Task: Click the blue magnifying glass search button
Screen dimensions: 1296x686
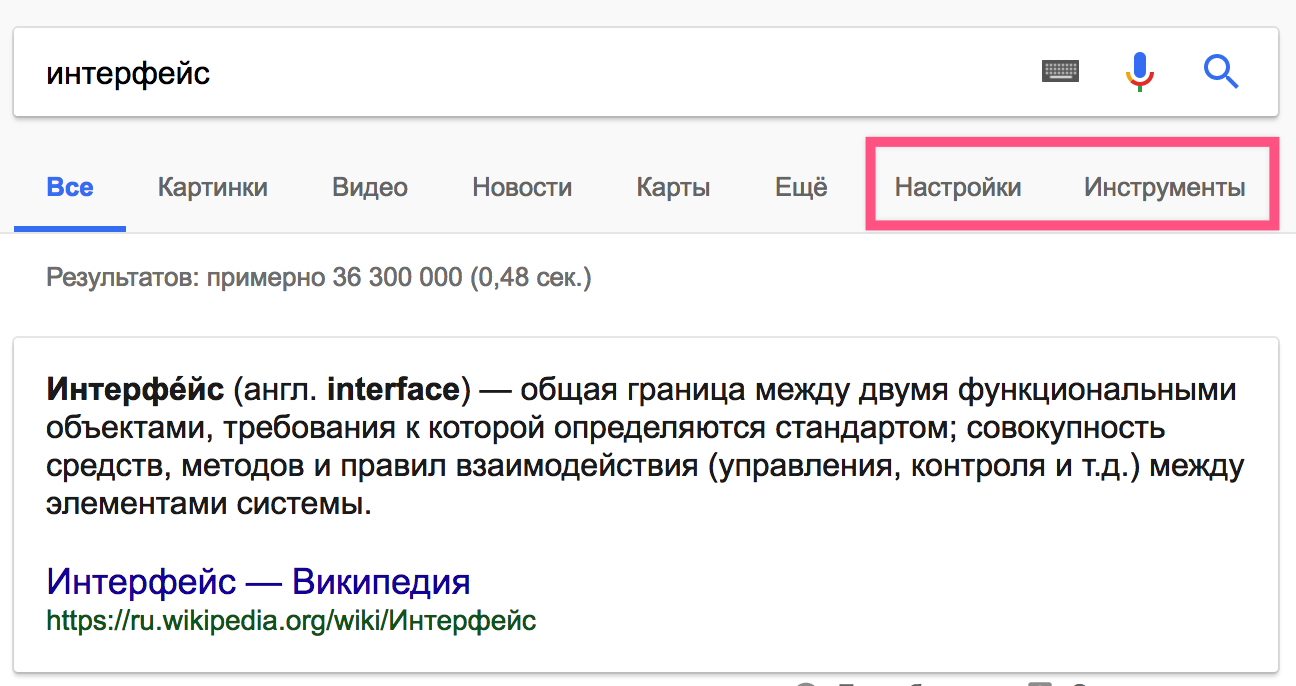Action: 1221,72
